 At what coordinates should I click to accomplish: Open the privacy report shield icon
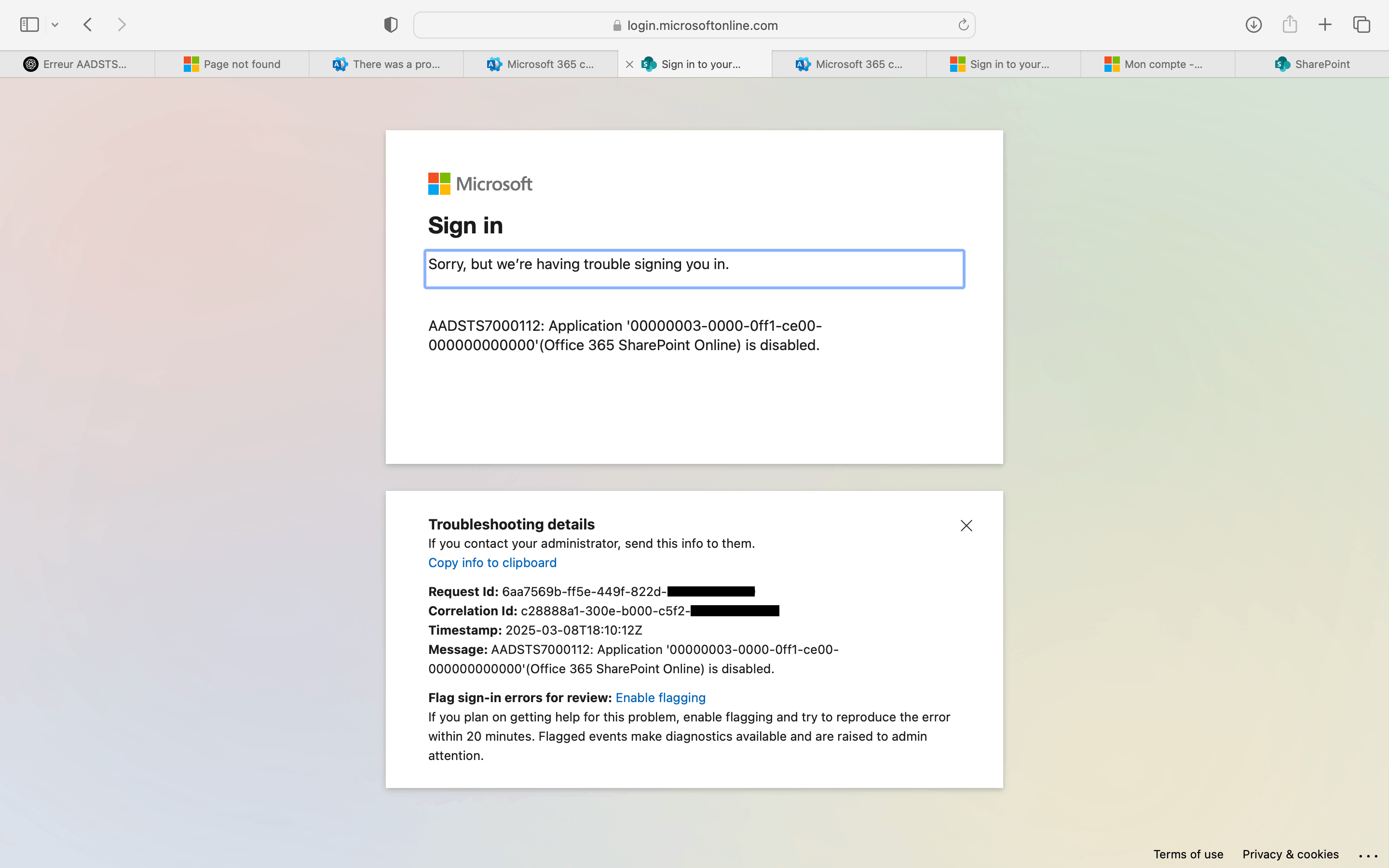click(x=391, y=25)
